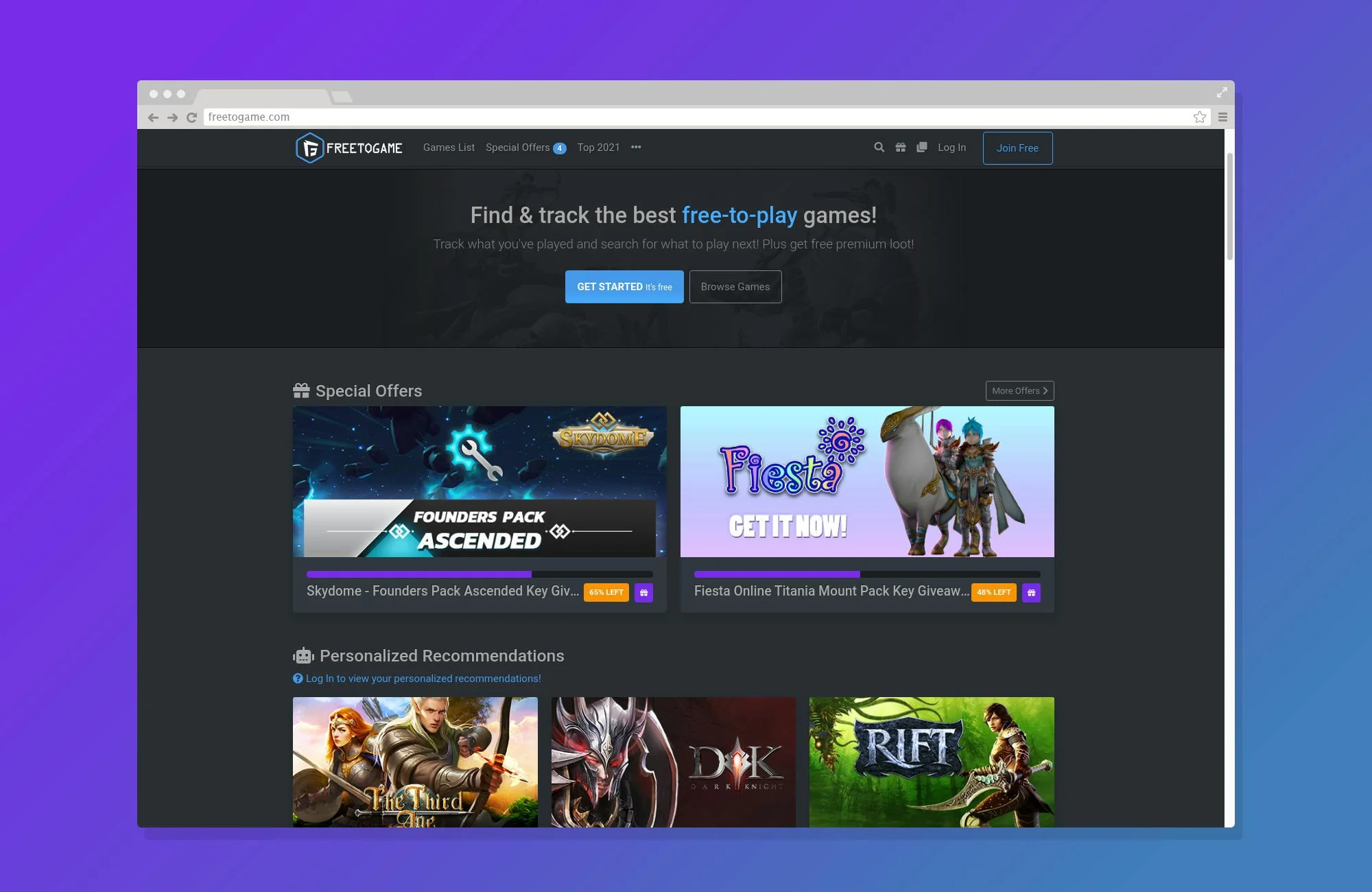Screen dimensions: 1372x892
Task: Click the Log In link
Action: tap(951, 148)
